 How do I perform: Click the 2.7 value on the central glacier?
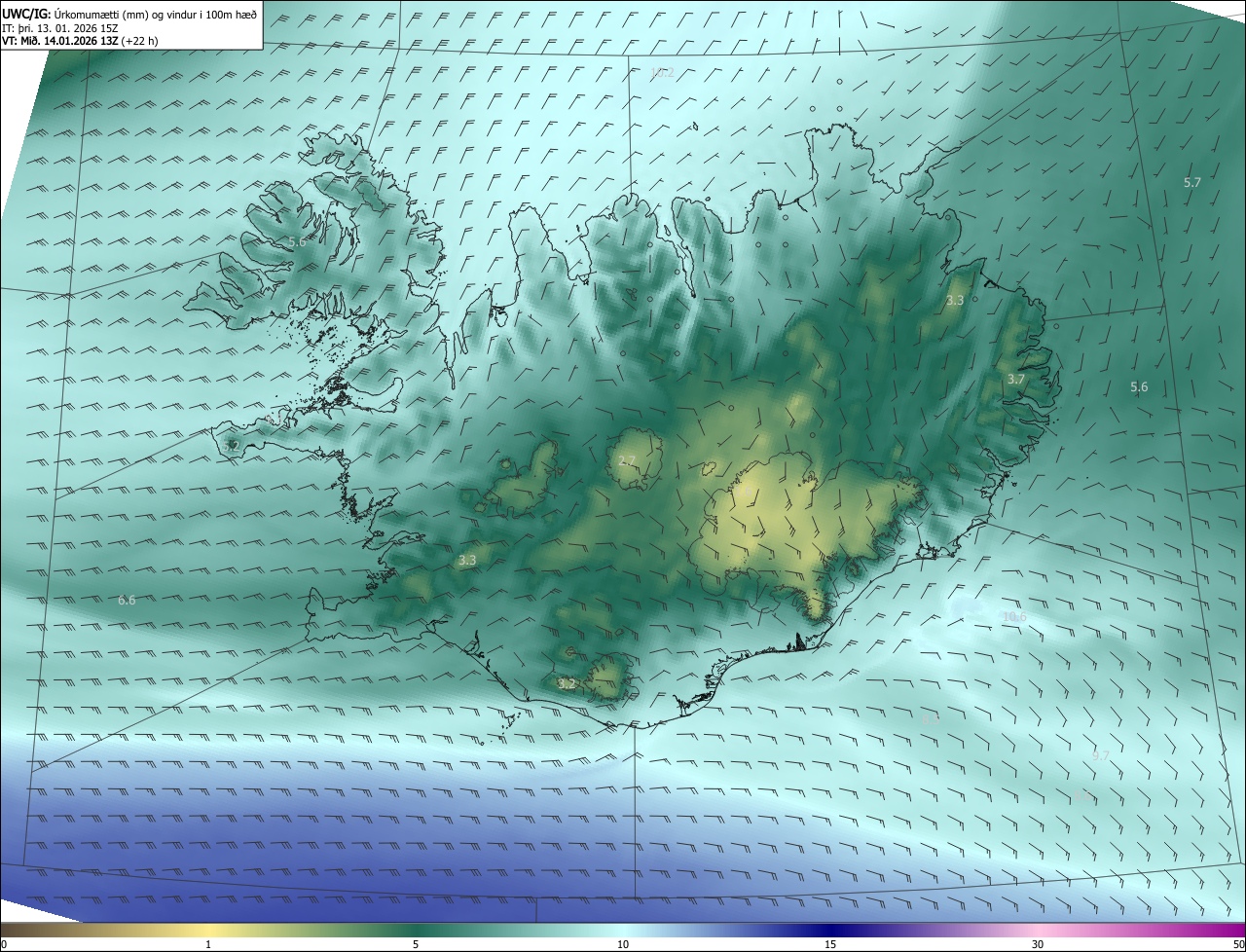(627, 460)
